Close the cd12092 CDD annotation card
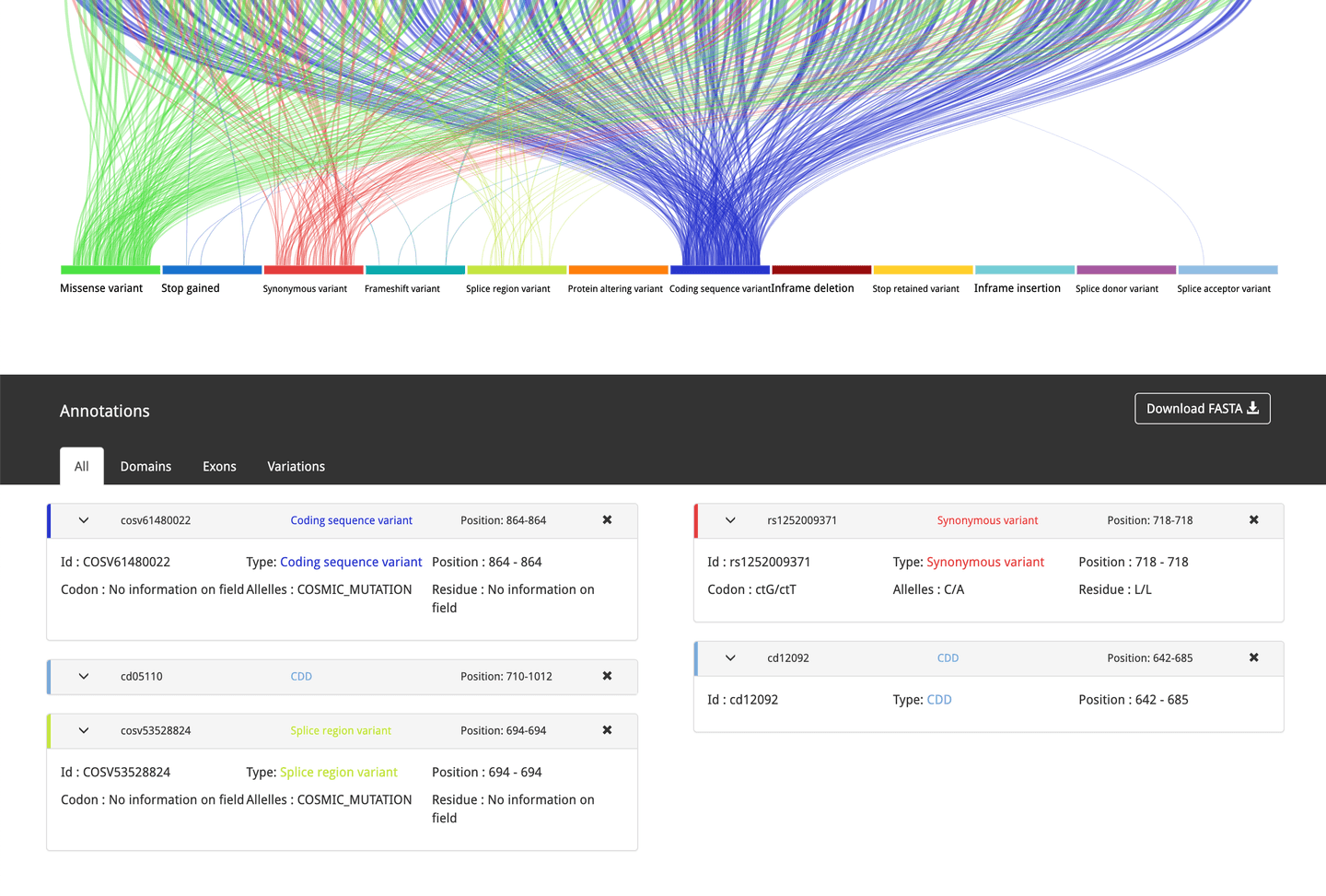The height and width of the screenshot is (896, 1326). tap(1253, 657)
